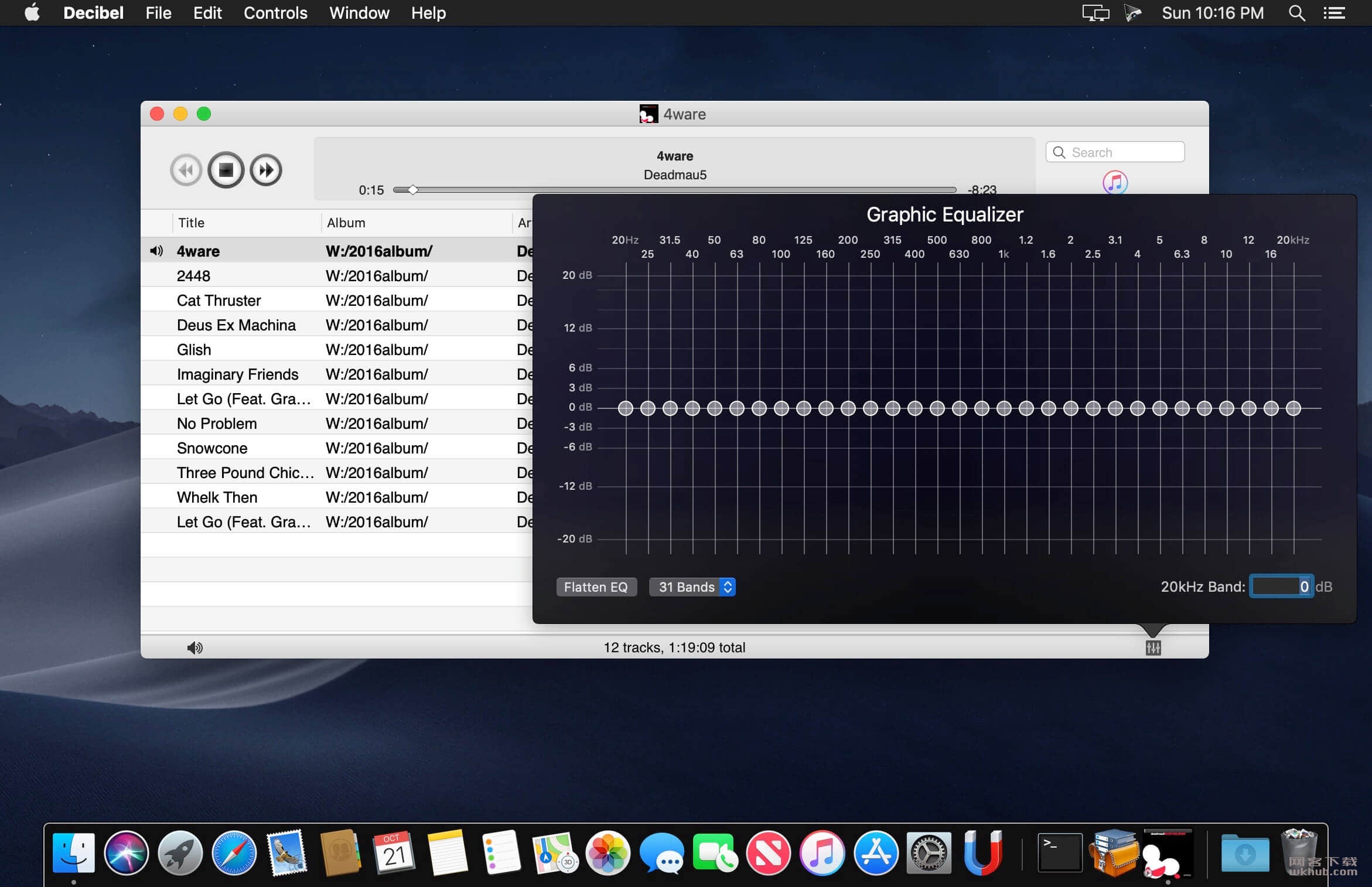Open Maps icon in Dock
This screenshot has height=887, width=1372.
coord(554,852)
